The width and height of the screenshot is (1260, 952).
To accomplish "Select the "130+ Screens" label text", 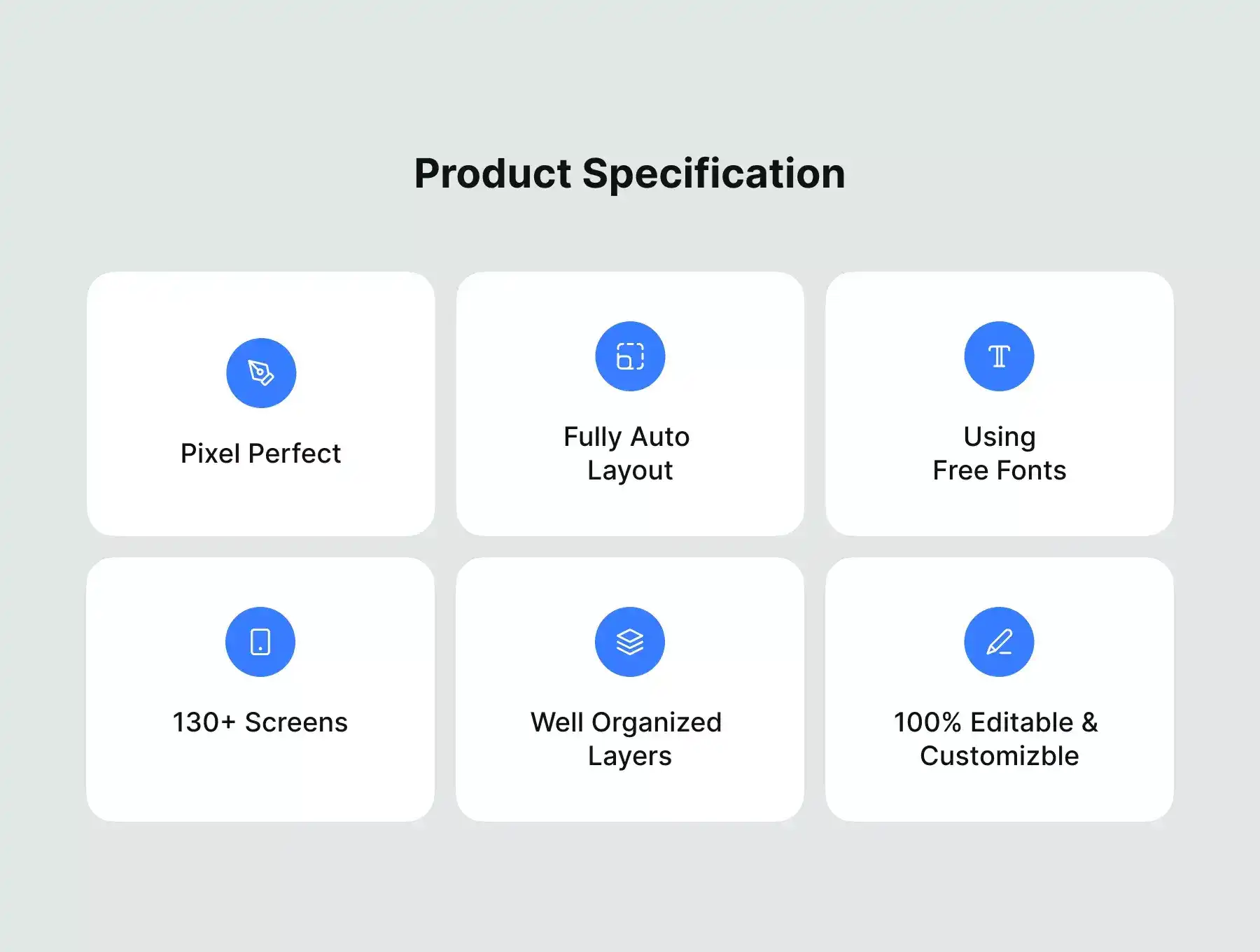I will pyautogui.click(x=260, y=722).
